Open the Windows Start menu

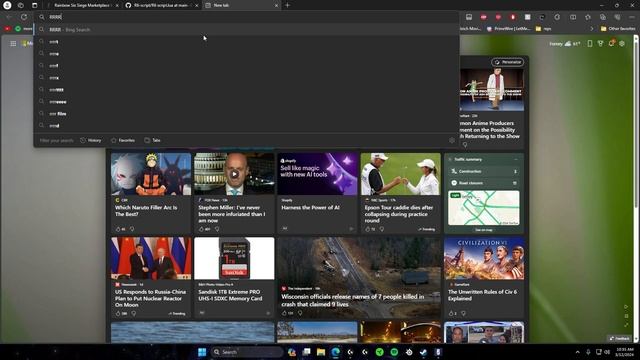(x=202, y=352)
